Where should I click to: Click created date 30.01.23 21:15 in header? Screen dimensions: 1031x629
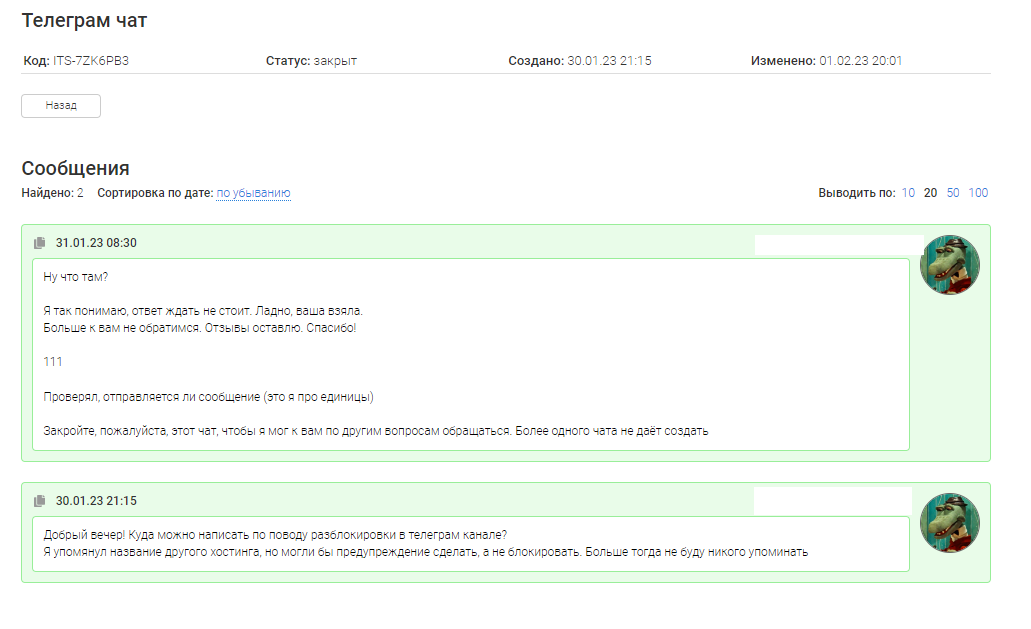pyautogui.click(x=609, y=61)
